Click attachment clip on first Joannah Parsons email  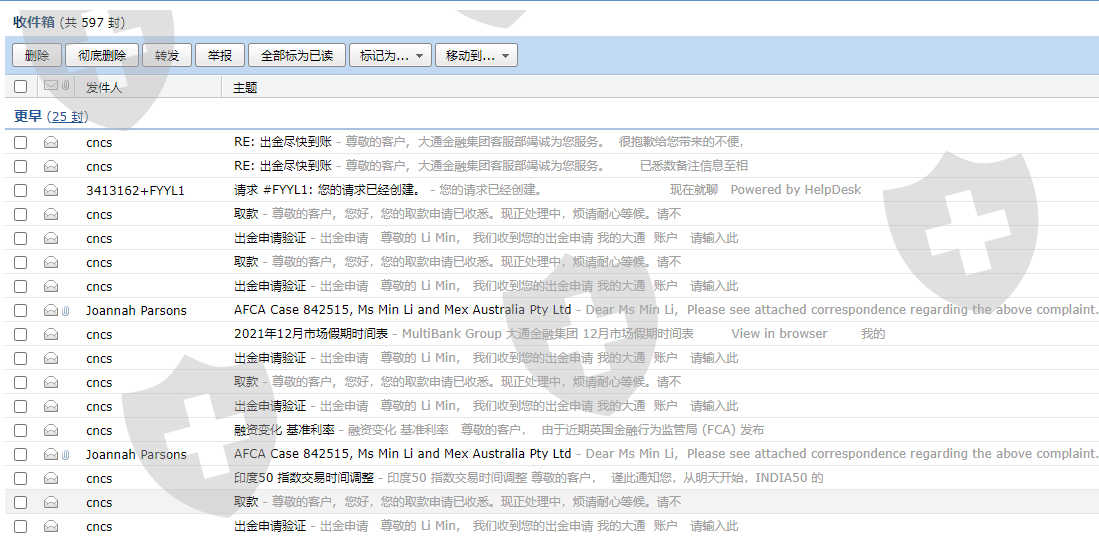coord(66,311)
